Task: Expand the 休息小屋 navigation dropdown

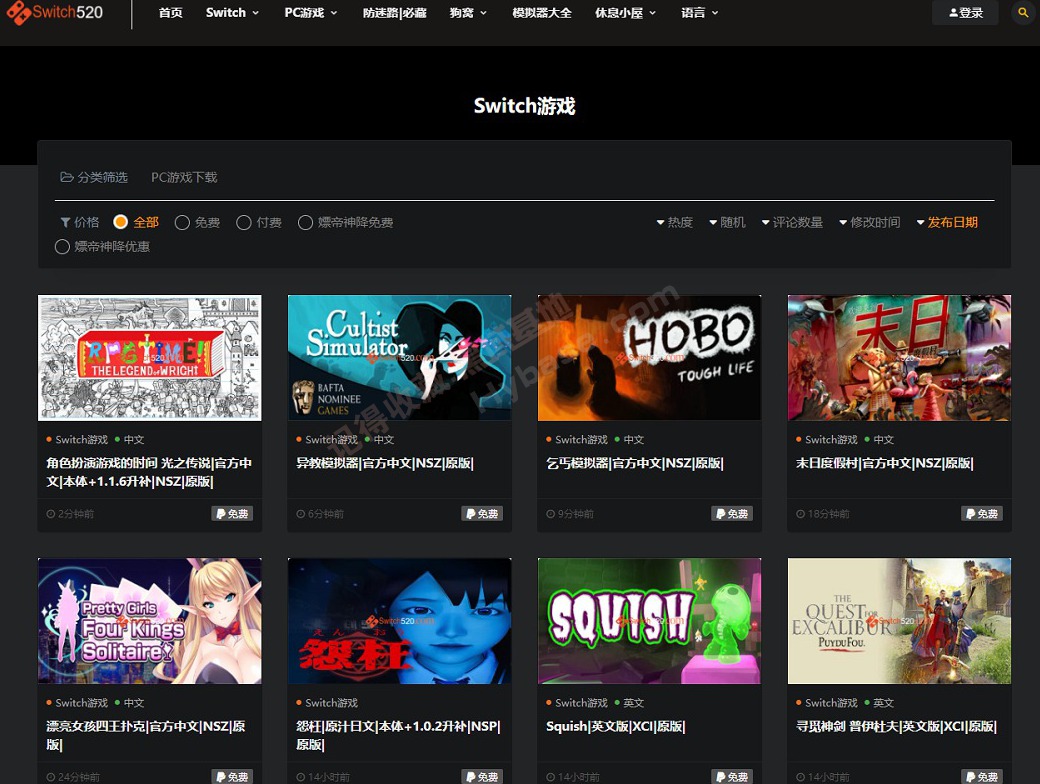Action: (x=625, y=13)
